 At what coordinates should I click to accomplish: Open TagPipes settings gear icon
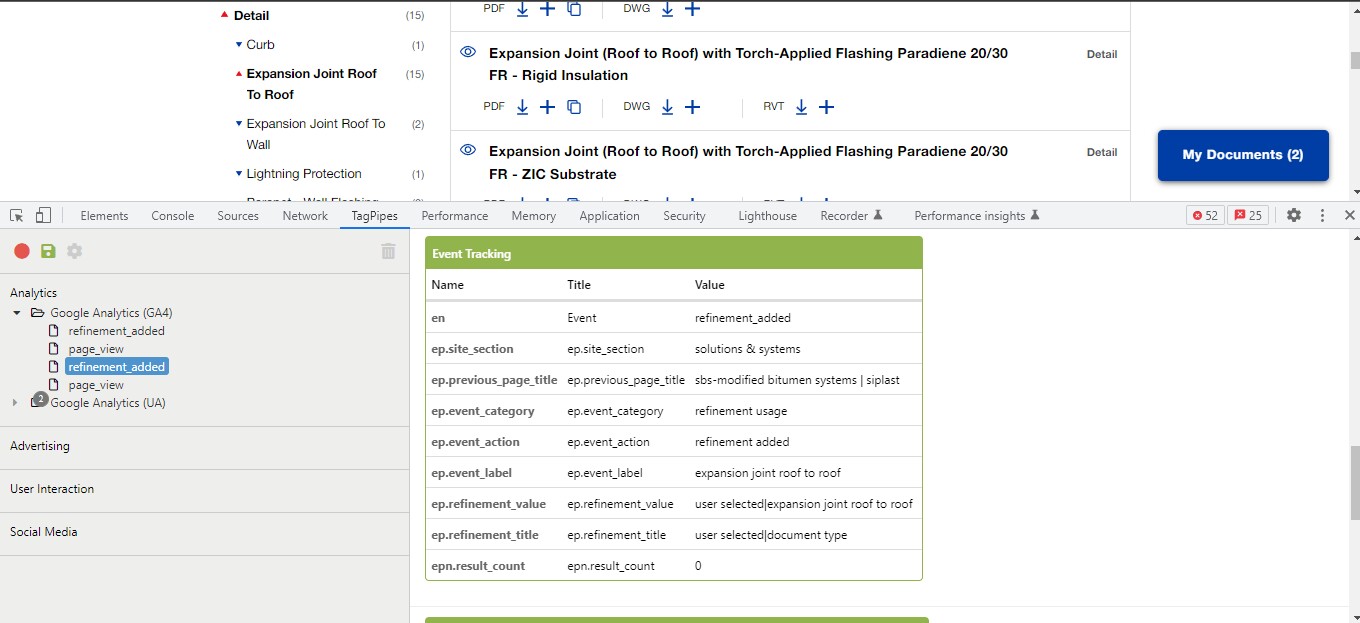point(74,251)
